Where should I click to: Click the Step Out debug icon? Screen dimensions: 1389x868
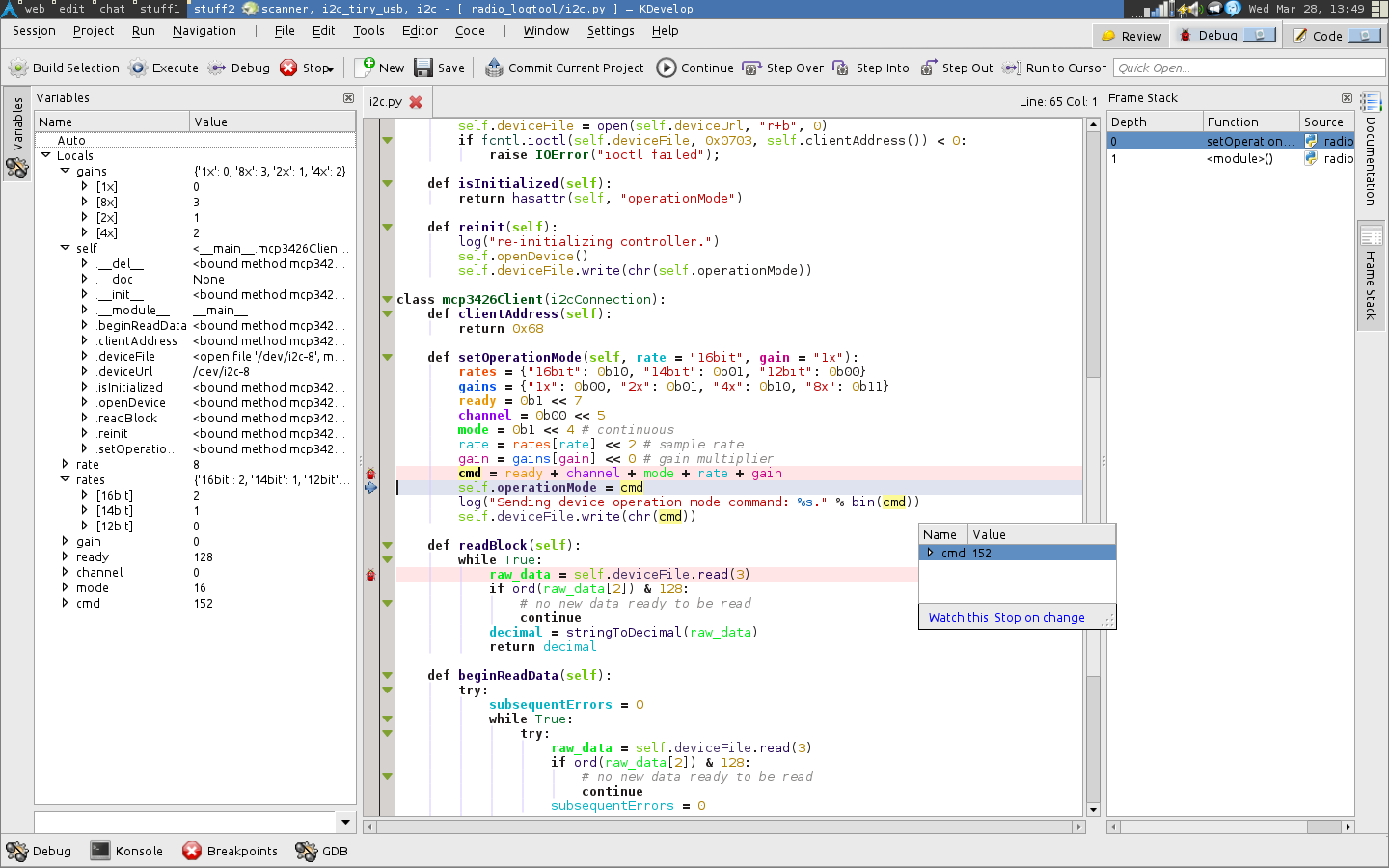click(928, 68)
